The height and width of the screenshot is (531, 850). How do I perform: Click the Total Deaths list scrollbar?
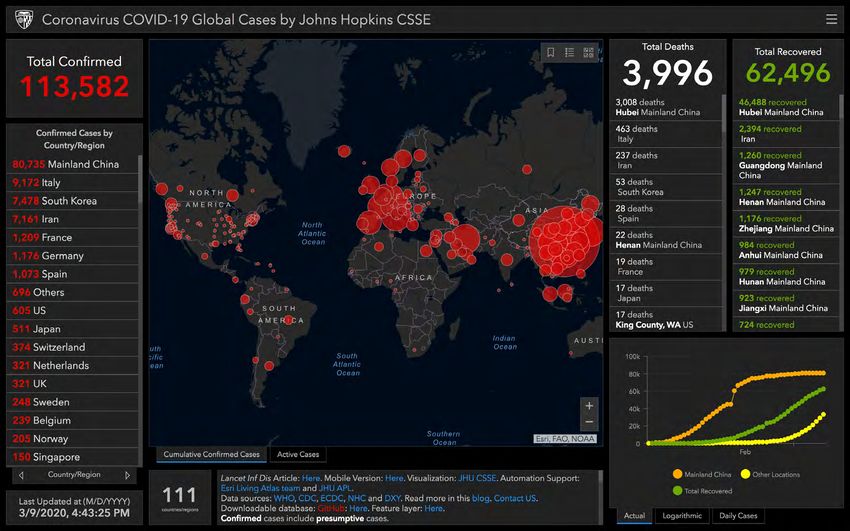click(x=724, y=114)
